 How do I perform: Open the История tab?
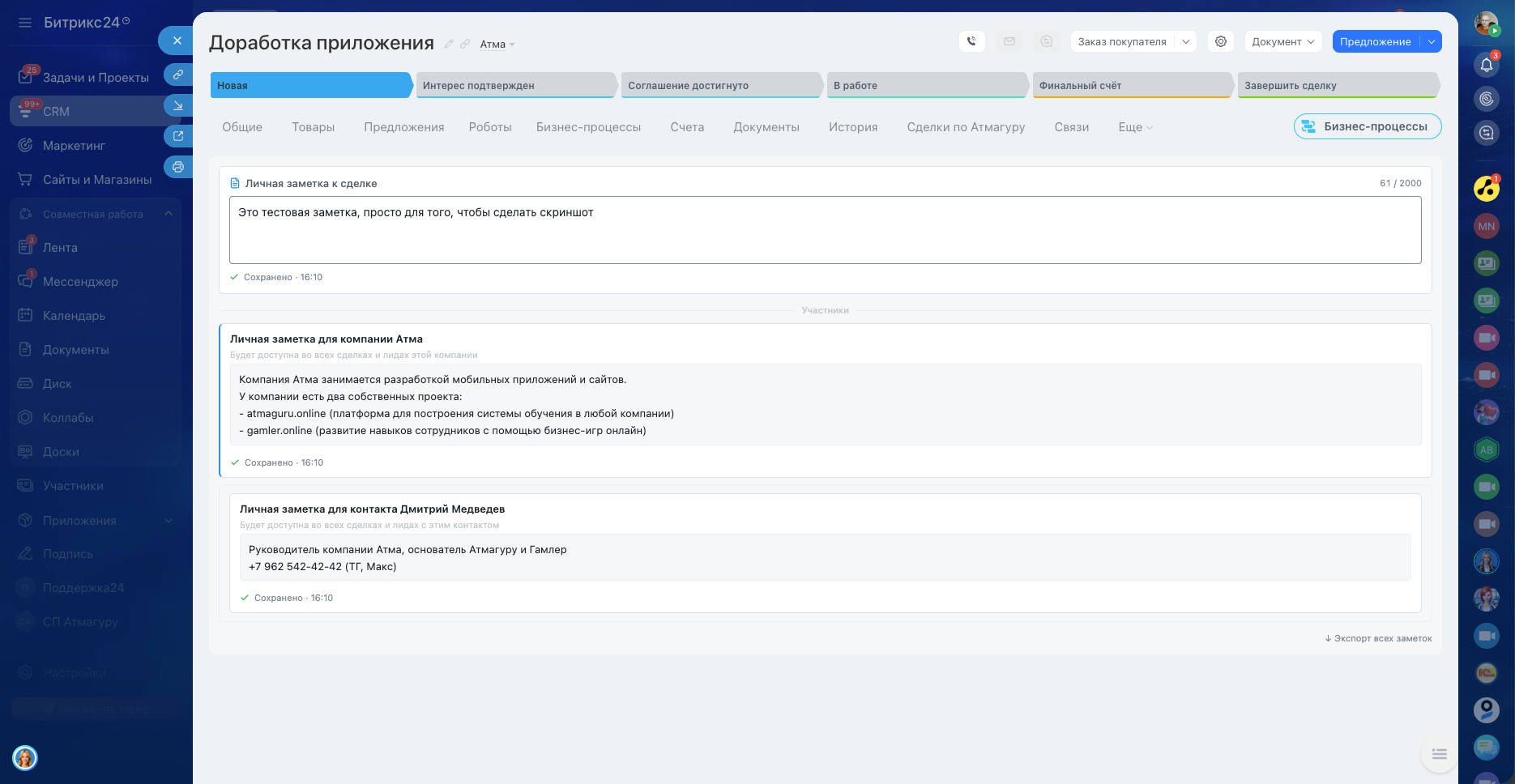coord(852,127)
